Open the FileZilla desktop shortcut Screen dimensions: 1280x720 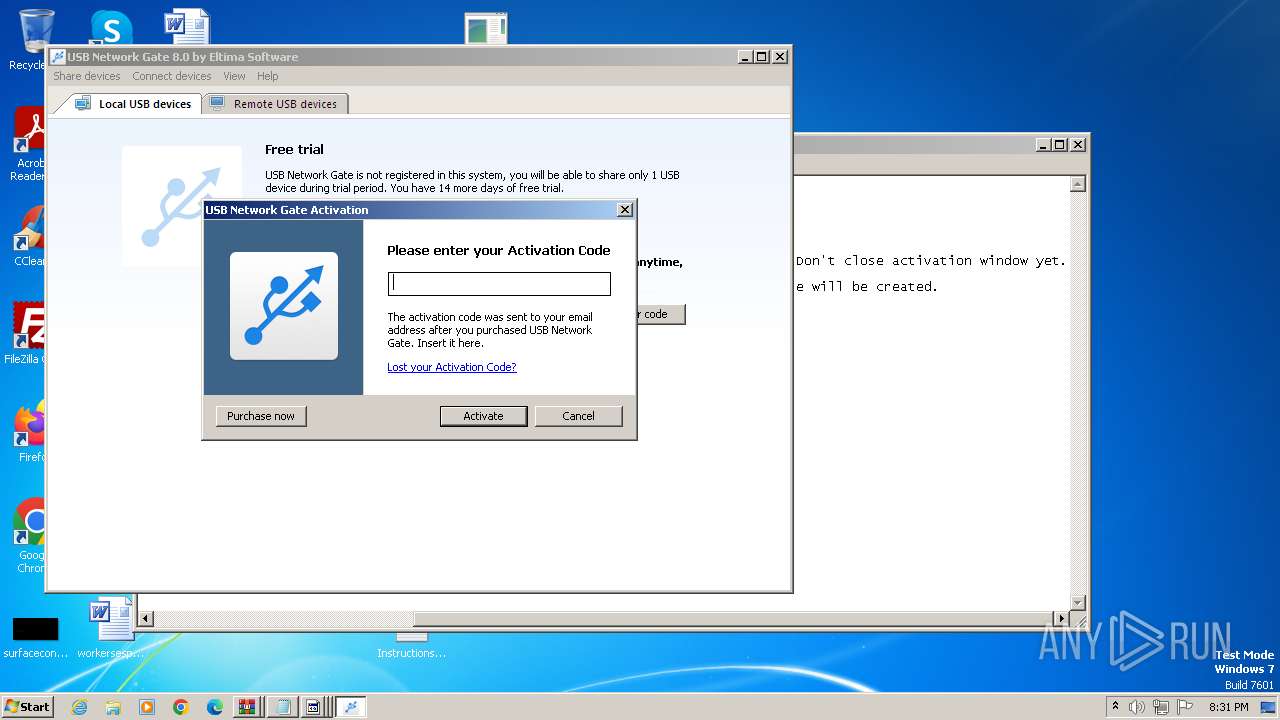28,333
